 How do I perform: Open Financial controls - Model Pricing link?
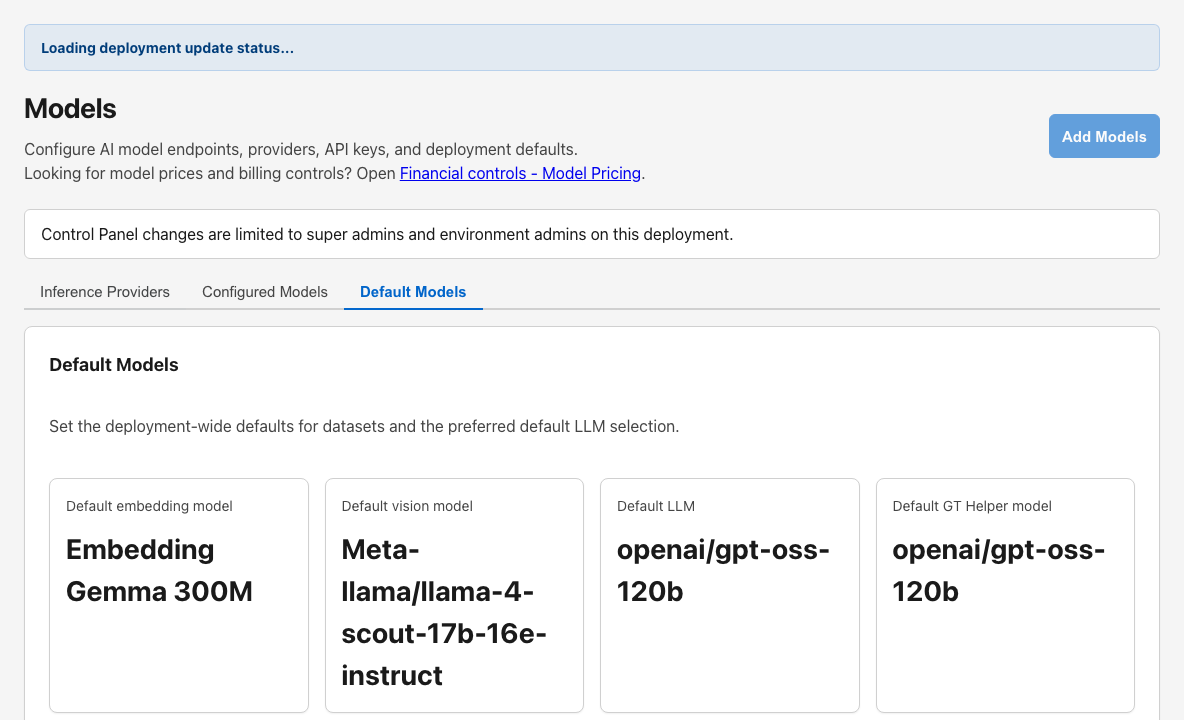[x=520, y=174]
